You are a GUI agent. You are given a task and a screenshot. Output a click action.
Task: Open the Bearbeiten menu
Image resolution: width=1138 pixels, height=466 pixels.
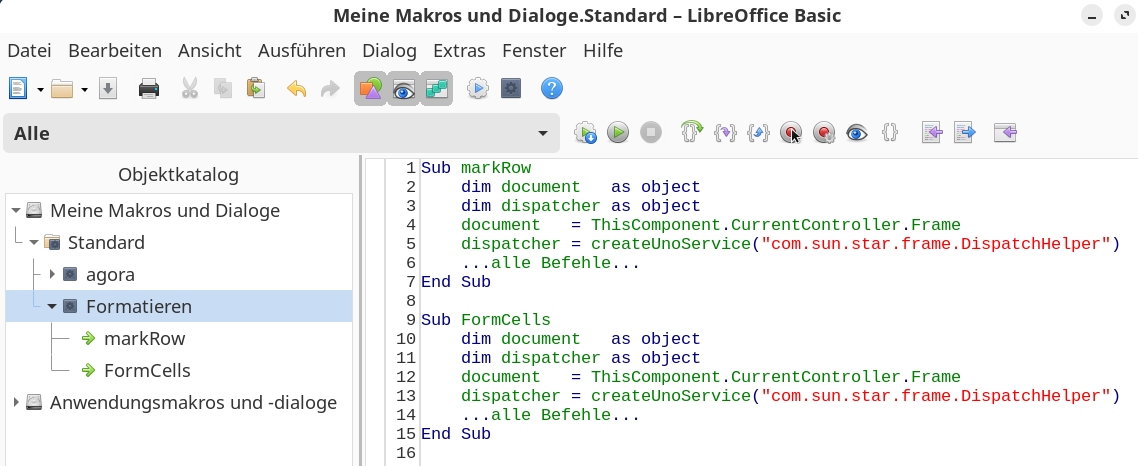[x=115, y=51]
